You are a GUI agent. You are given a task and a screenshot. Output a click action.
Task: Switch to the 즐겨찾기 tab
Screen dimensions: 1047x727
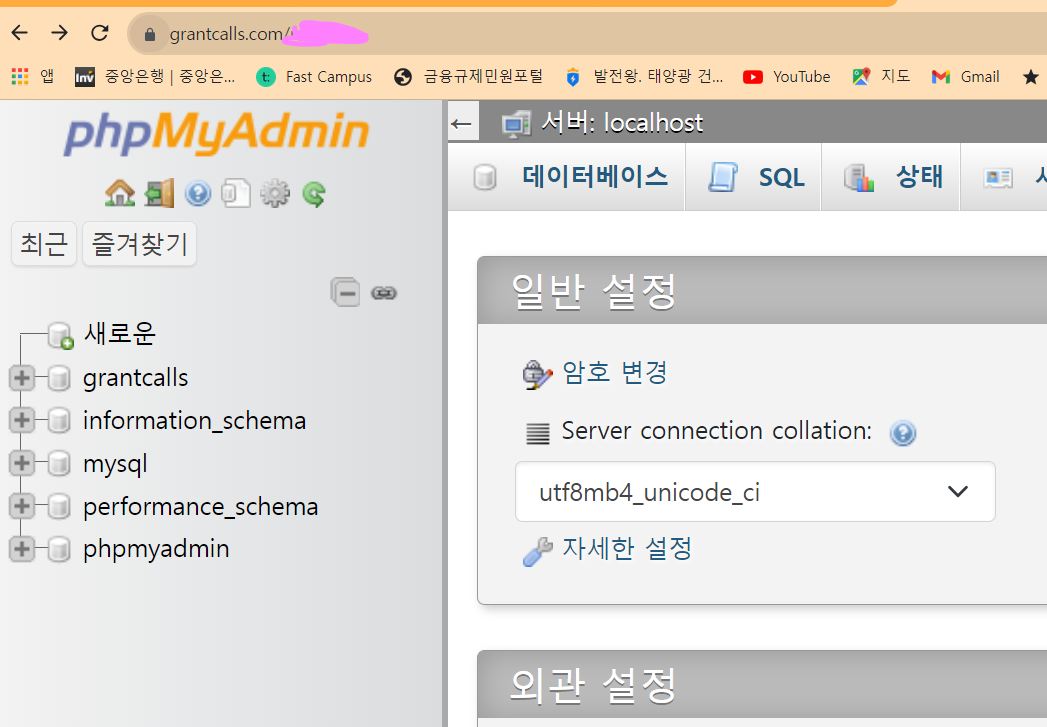(140, 244)
